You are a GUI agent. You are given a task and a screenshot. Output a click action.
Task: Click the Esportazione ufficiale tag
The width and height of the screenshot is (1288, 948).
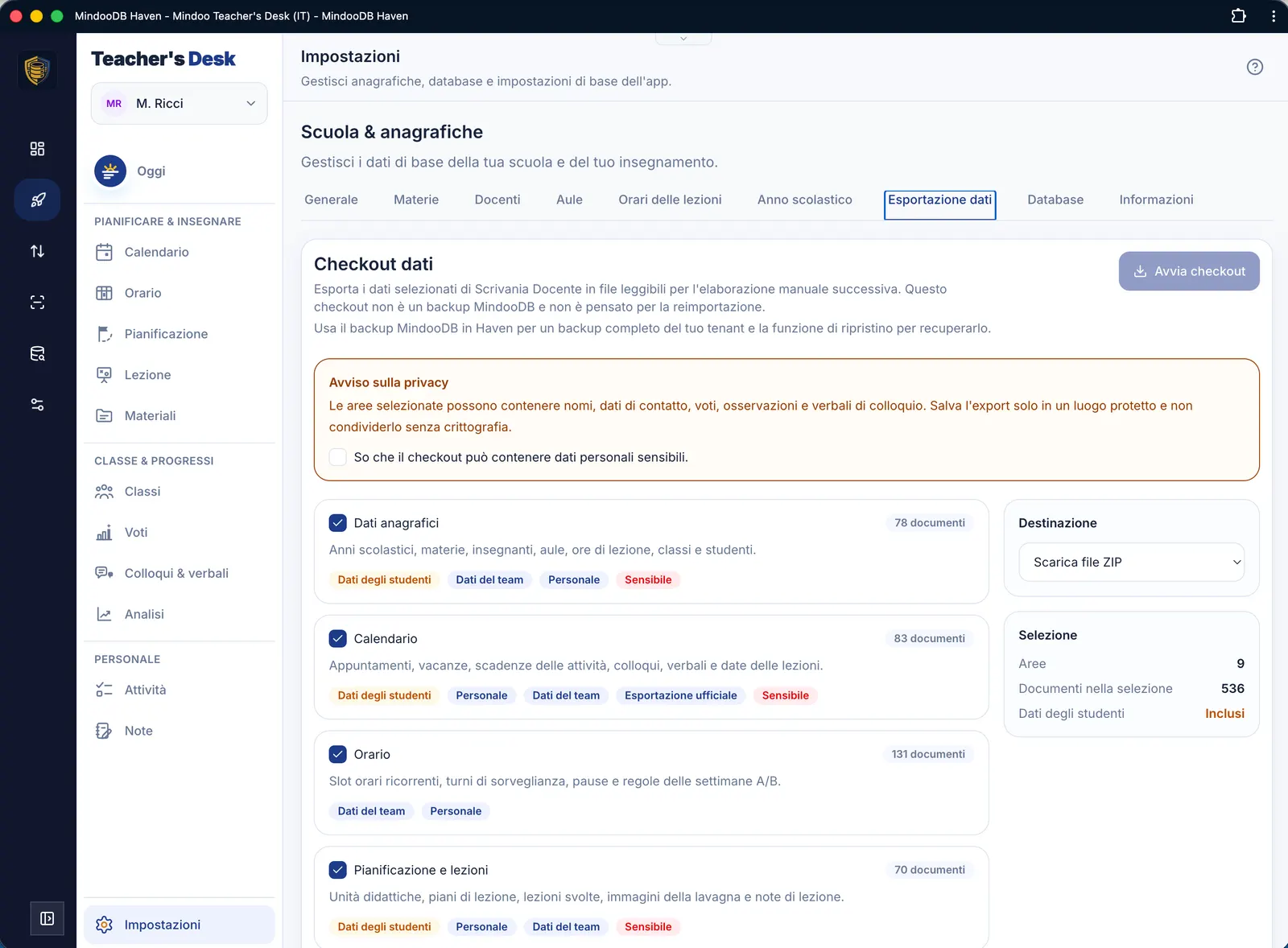click(681, 695)
